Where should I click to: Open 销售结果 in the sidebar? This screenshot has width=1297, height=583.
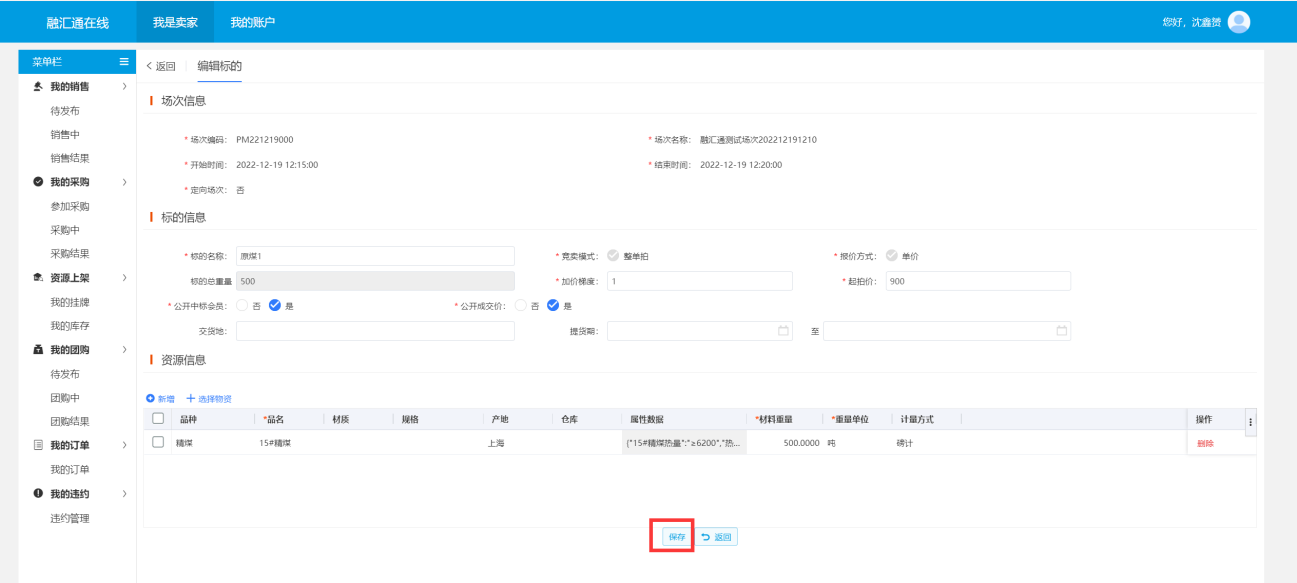coord(70,159)
